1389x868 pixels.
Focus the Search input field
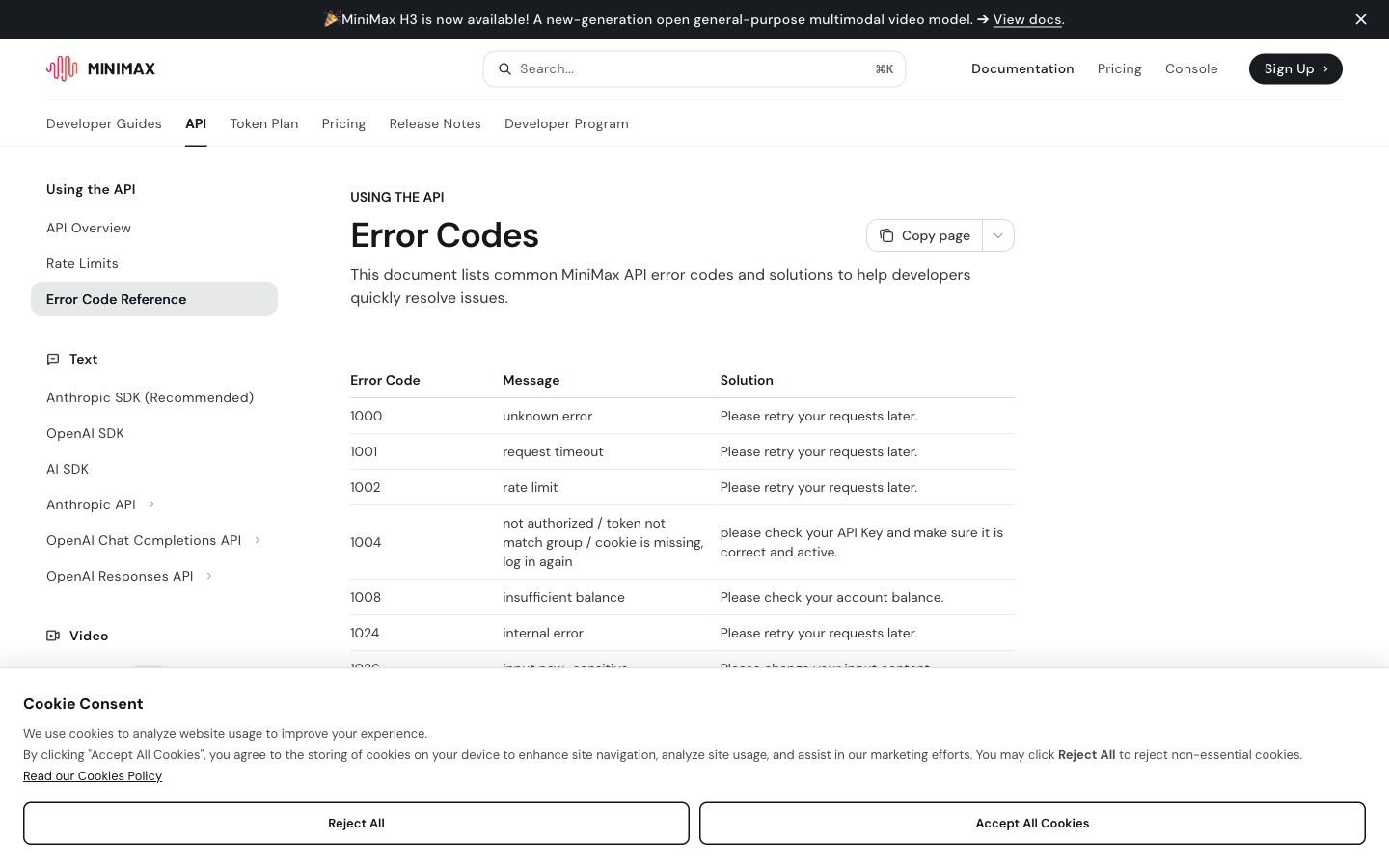pos(694,69)
